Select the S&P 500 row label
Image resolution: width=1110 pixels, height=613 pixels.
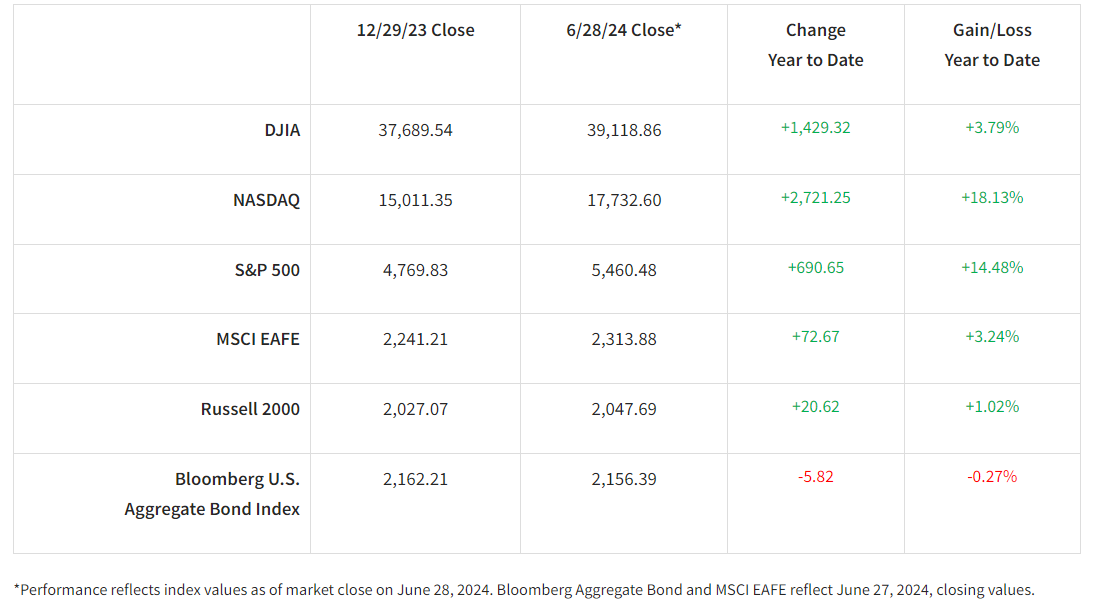pos(267,270)
